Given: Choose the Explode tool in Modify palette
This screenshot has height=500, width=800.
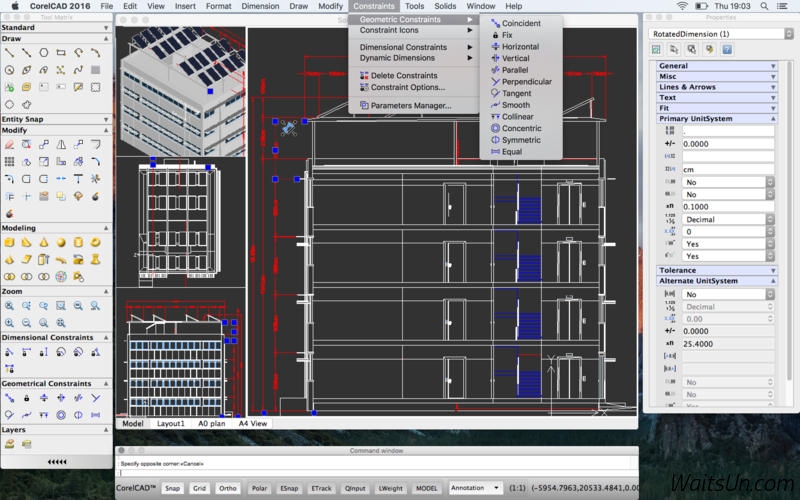Looking at the screenshot, I should click(95, 196).
